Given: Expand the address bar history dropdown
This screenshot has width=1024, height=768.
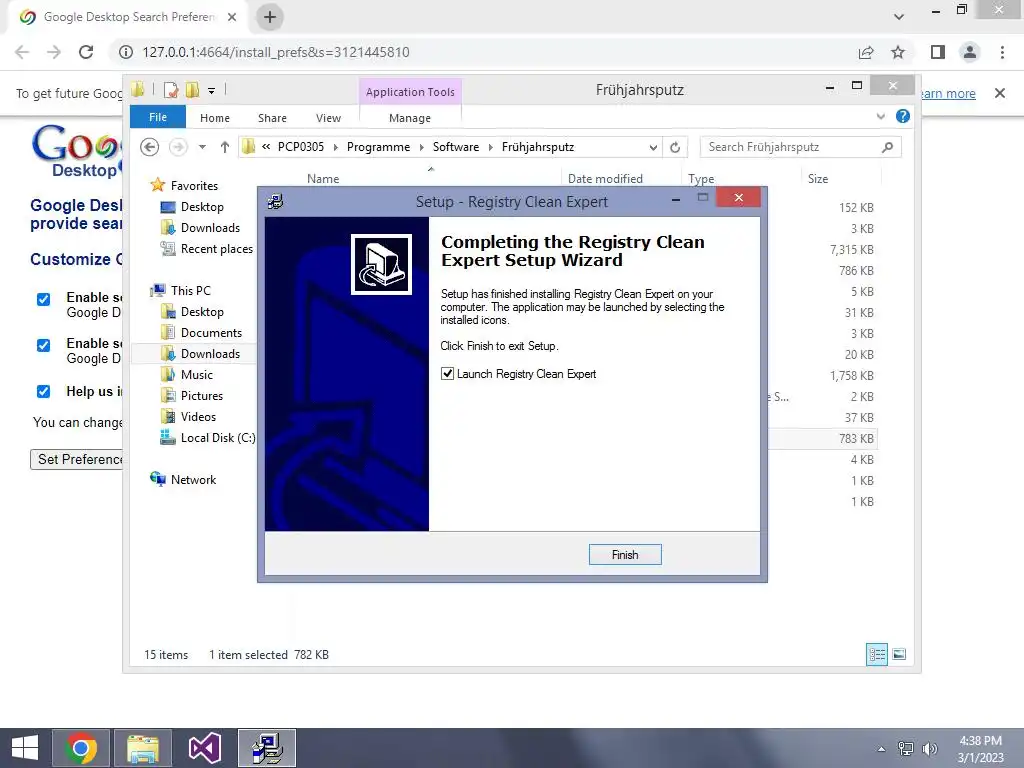Looking at the screenshot, I should click(653, 148).
